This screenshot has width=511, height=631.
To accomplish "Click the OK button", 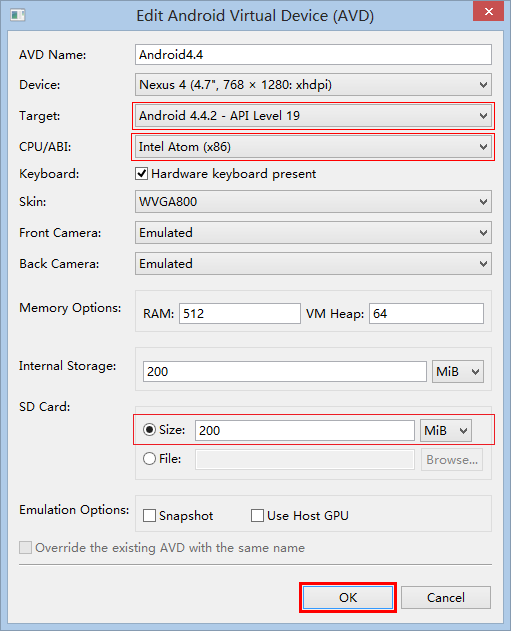I will click(348, 598).
